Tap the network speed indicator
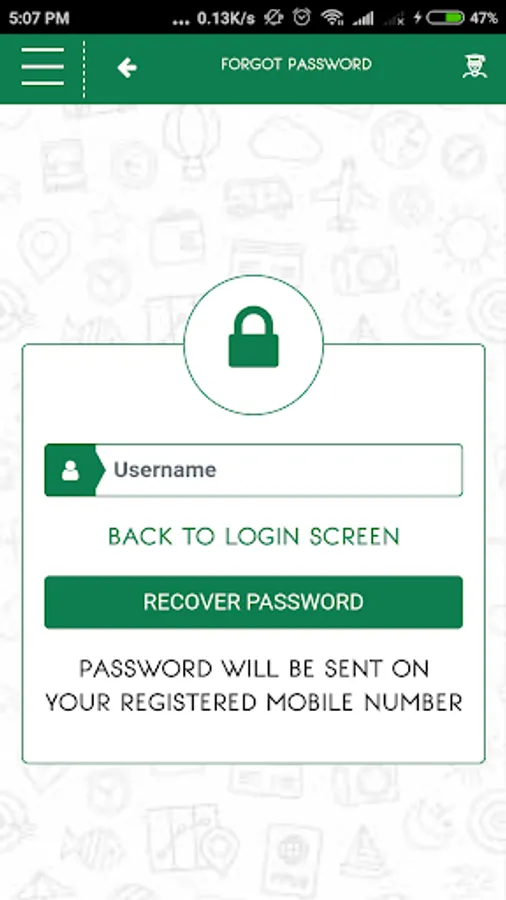This screenshot has width=506, height=900. click(226, 18)
